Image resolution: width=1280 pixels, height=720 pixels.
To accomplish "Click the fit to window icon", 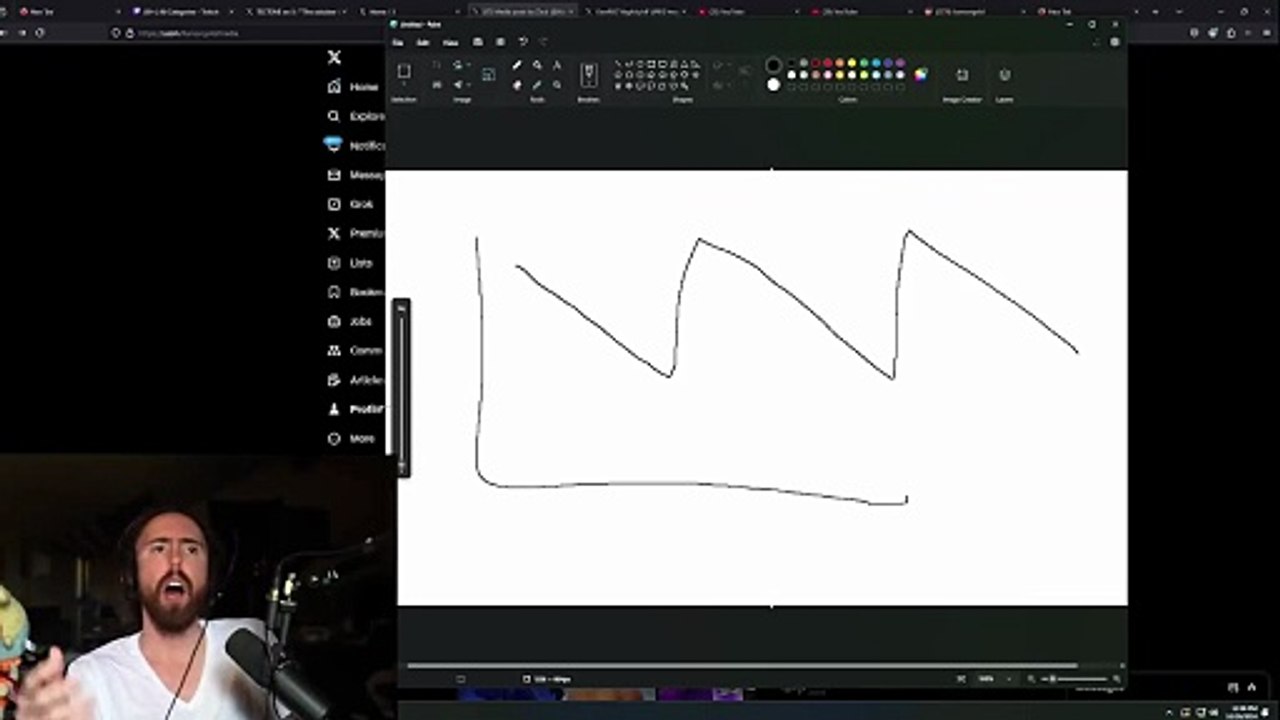I will tap(961, 679).
